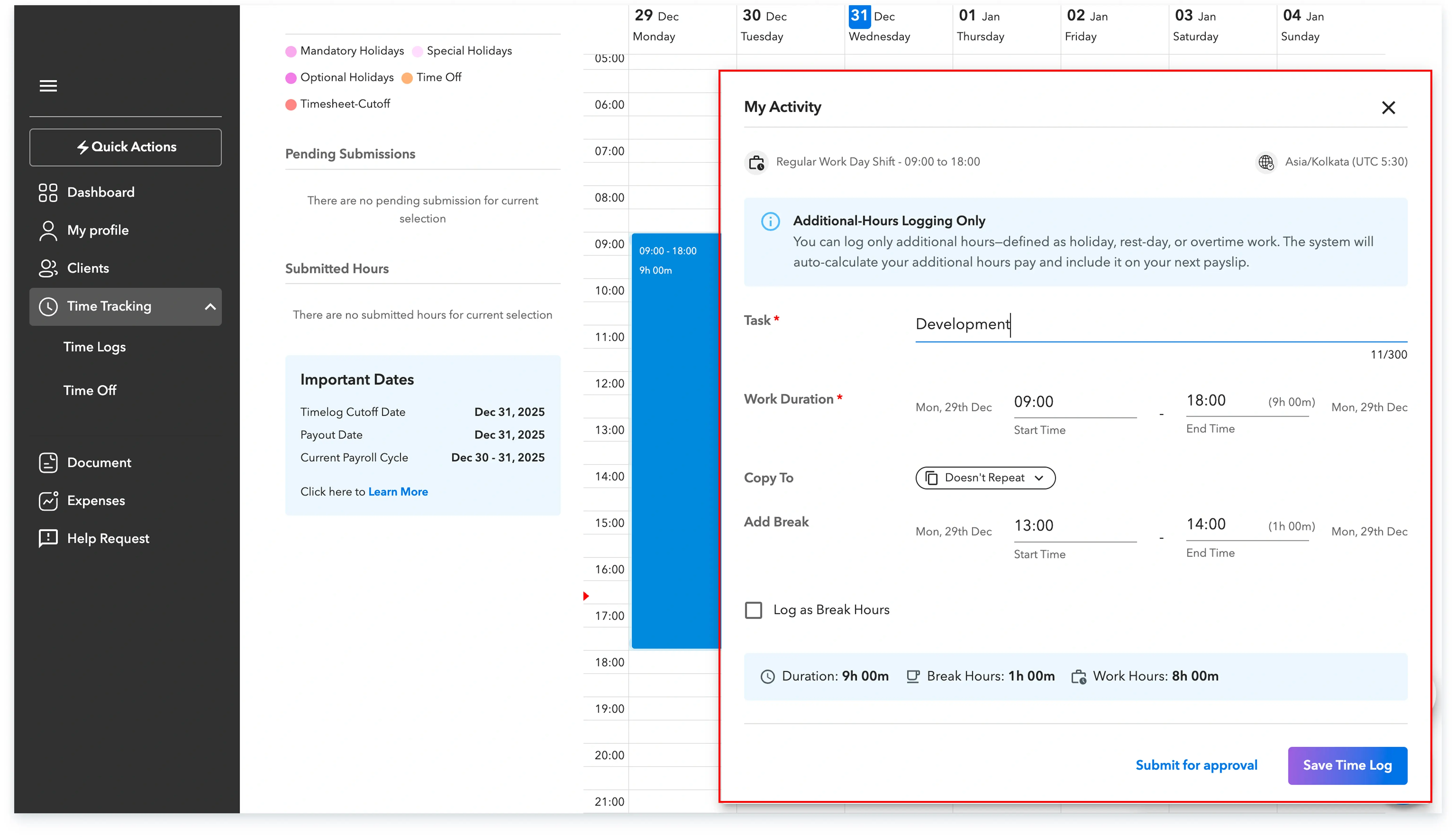Click Submit for approval
The image size is (1456, 837).
pos(1197,765)
